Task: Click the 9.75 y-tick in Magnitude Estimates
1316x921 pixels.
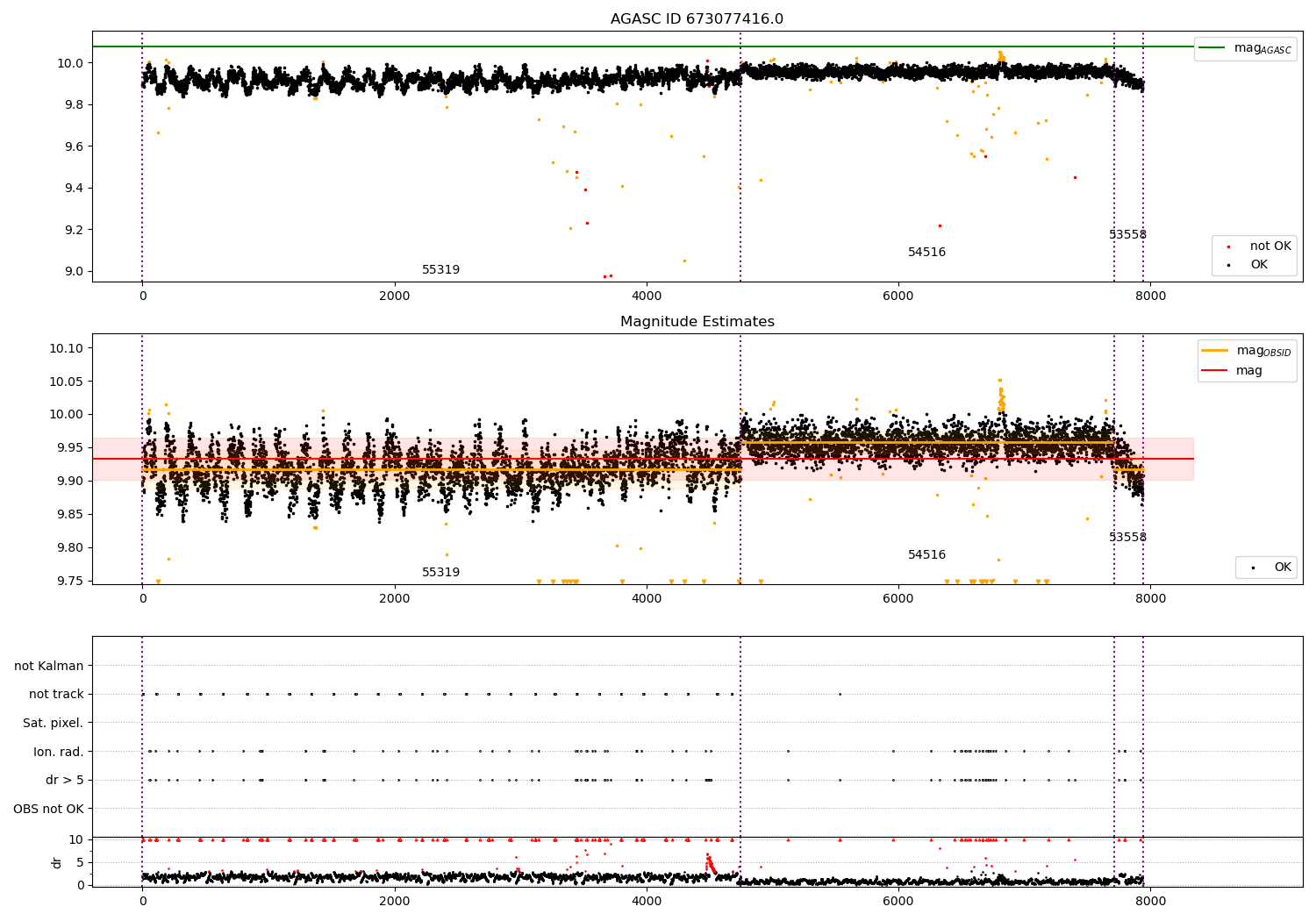Action: tap(70, 581)
